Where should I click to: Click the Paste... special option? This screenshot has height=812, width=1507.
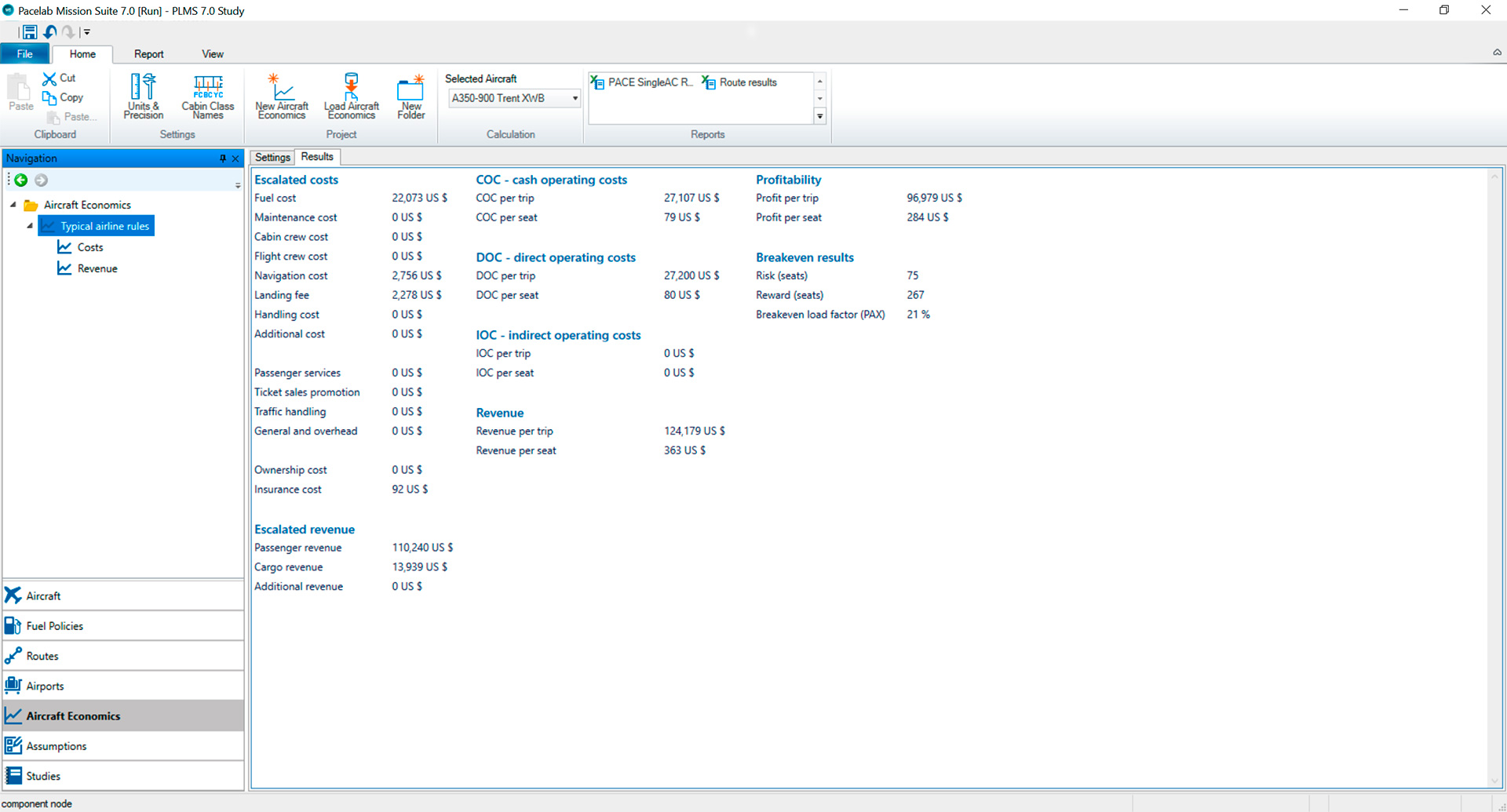coord(71,117)
